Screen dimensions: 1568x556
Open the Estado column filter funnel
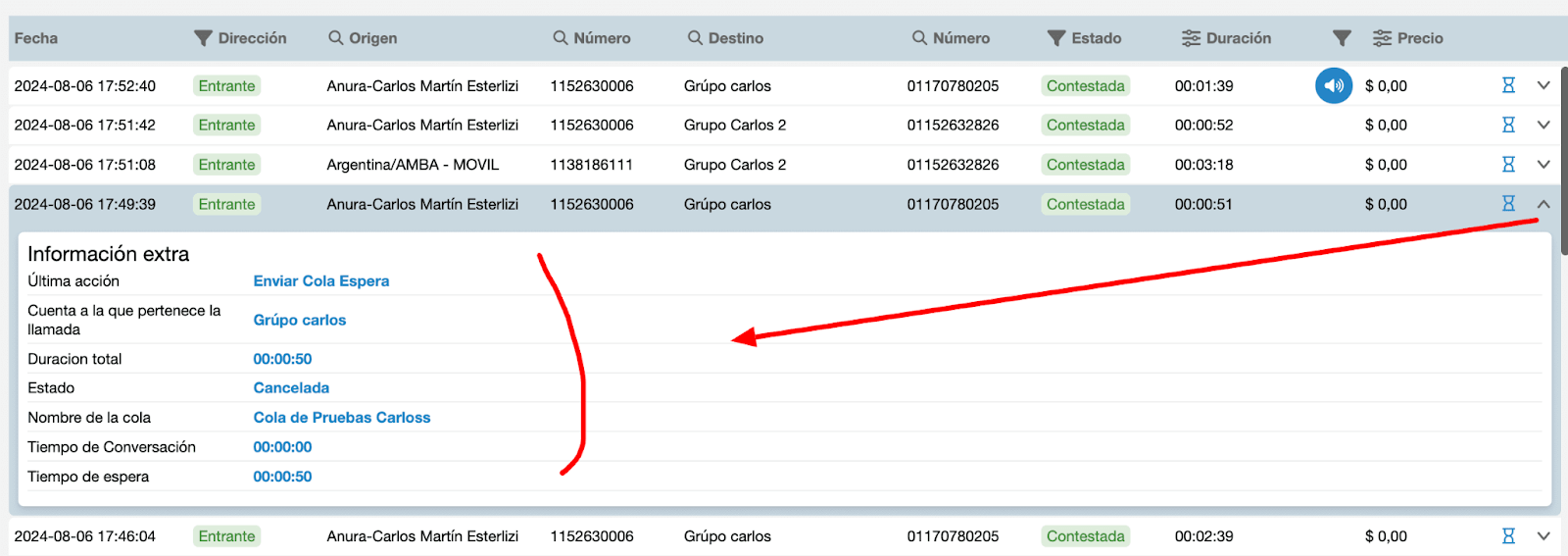pyautogui.click(x=1056, y=38)
